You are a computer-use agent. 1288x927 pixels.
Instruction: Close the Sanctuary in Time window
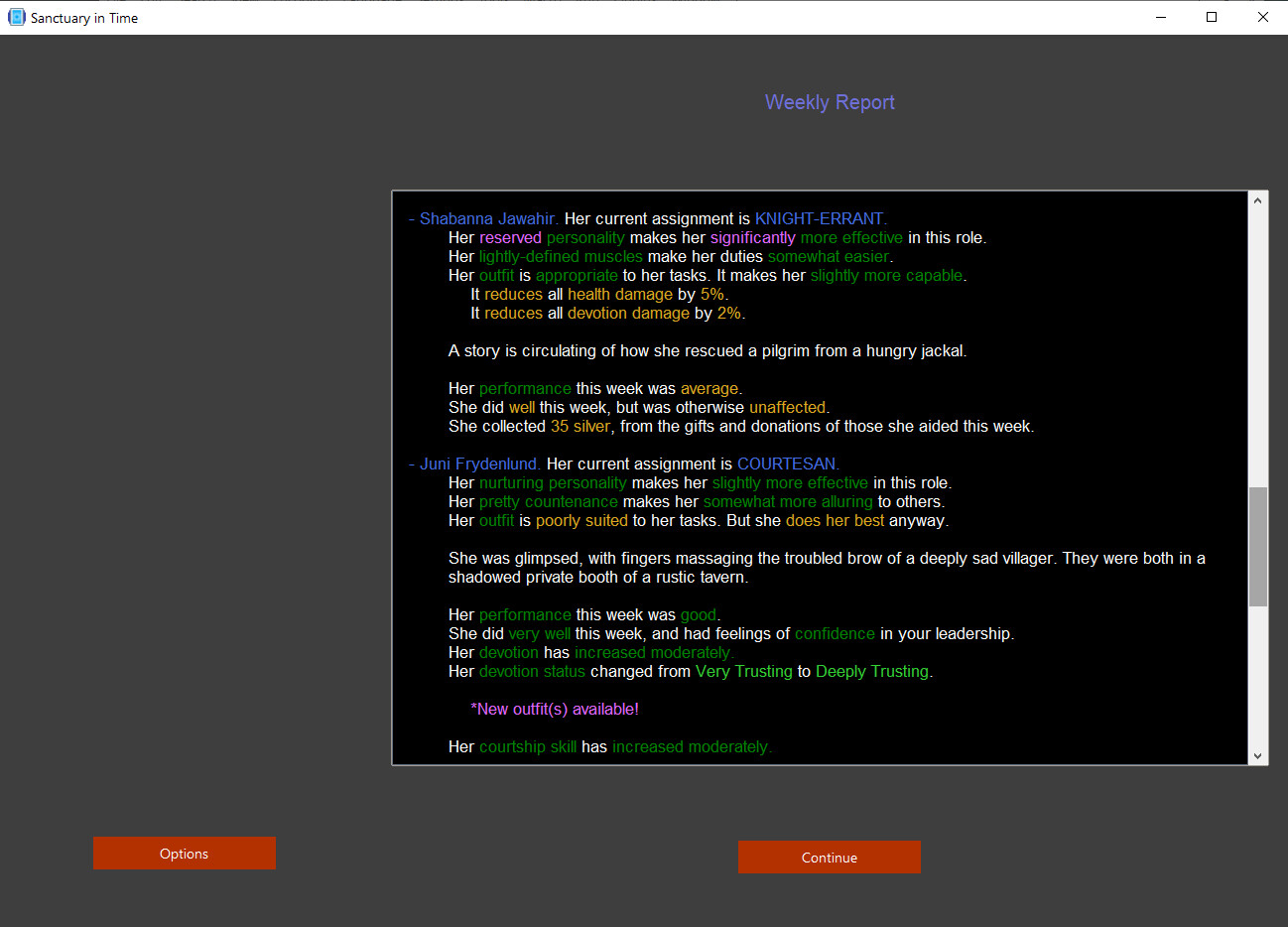(1262, 17)
